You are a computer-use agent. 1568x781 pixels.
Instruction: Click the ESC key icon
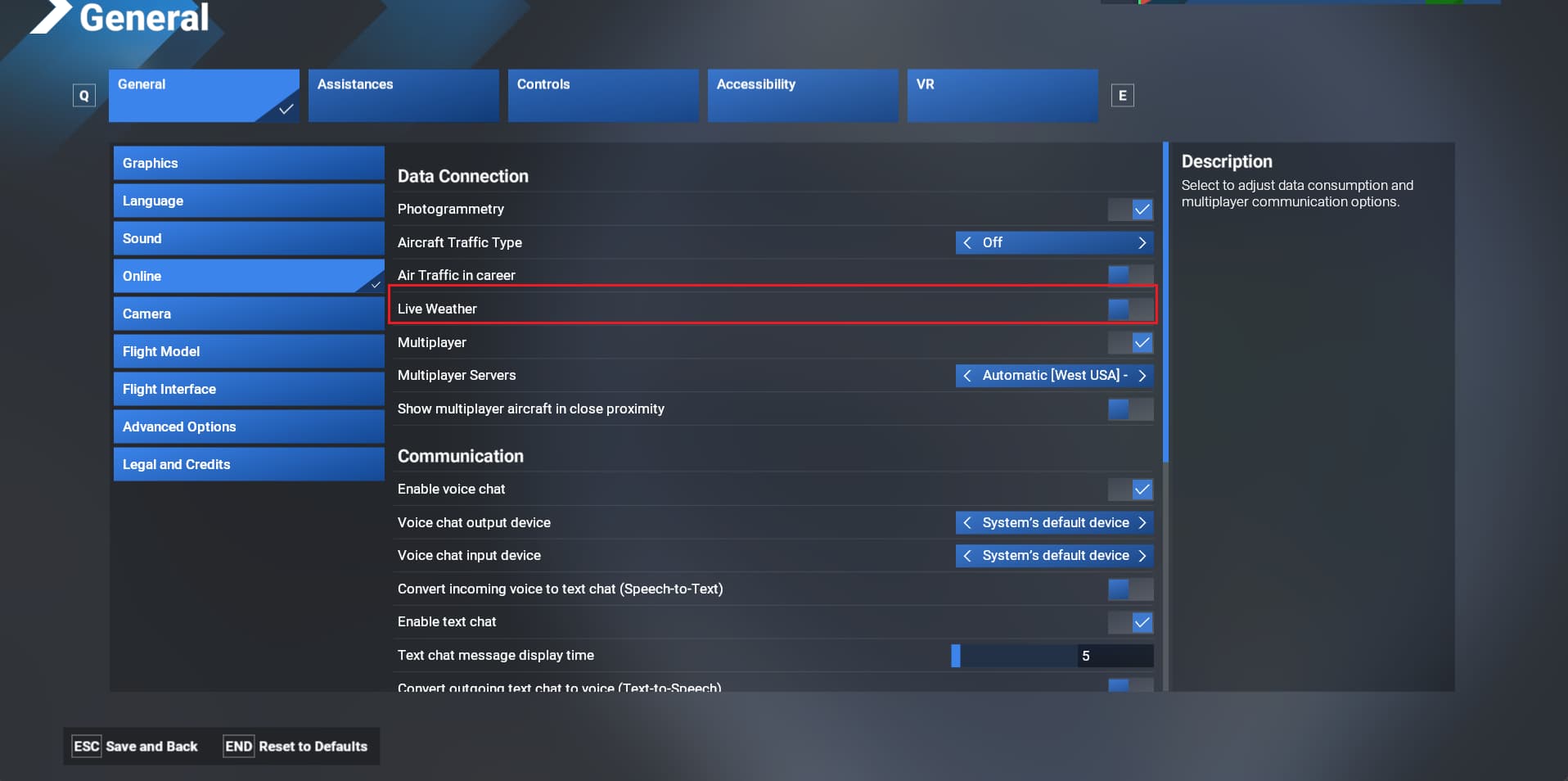[86, 747]
